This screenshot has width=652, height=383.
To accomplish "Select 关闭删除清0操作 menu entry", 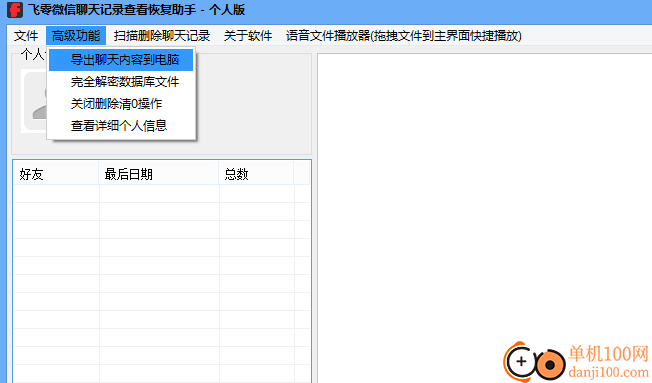I will point(121,104).
